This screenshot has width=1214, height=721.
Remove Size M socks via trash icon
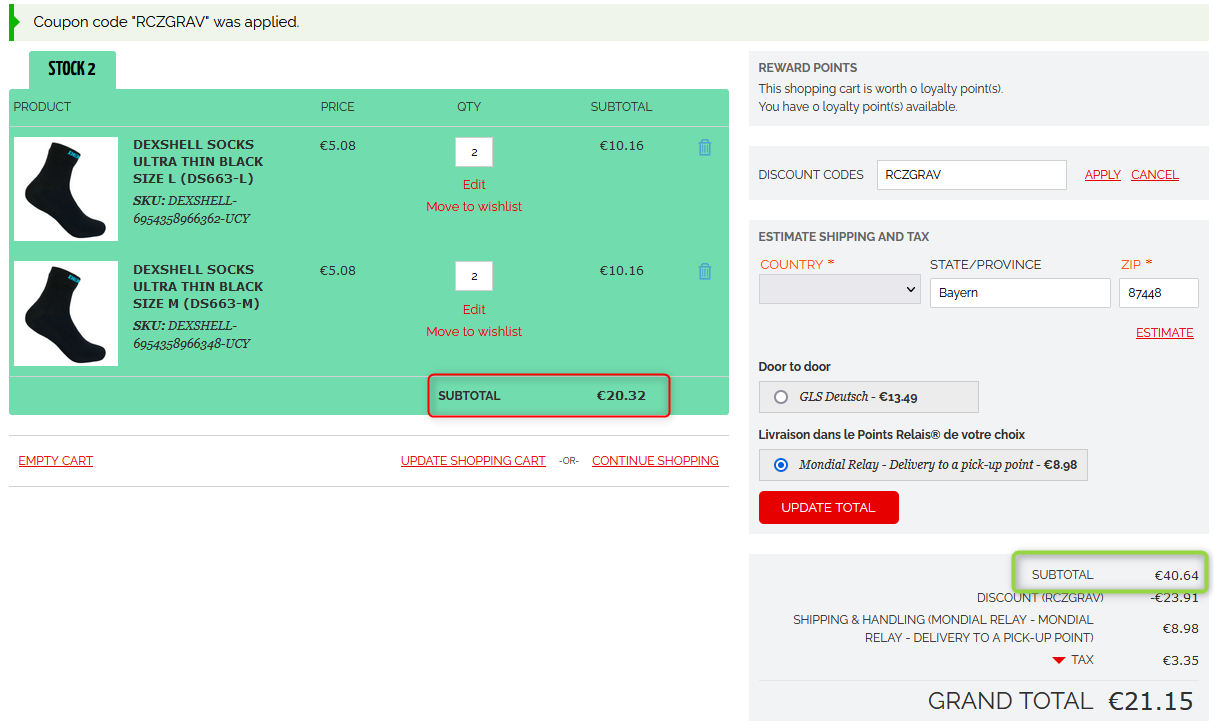(705, 271)
